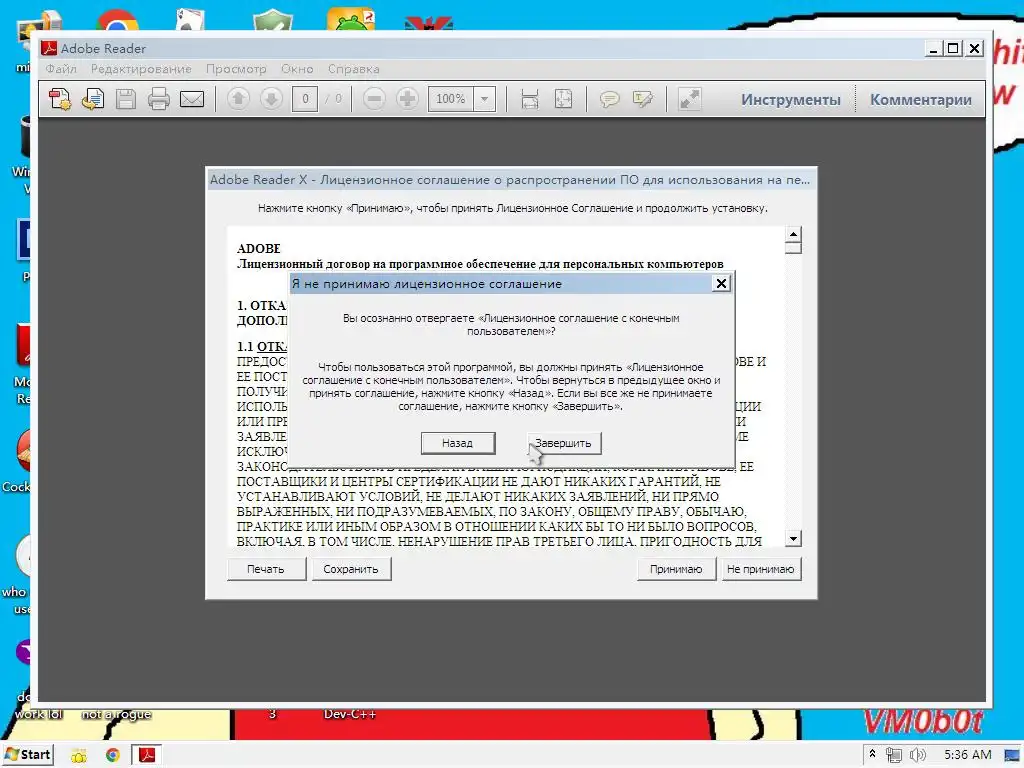Click the volume speaker tray icon
Viewport: 1024px width, 768px height.
pyautogui.click(x=917, y=755)
